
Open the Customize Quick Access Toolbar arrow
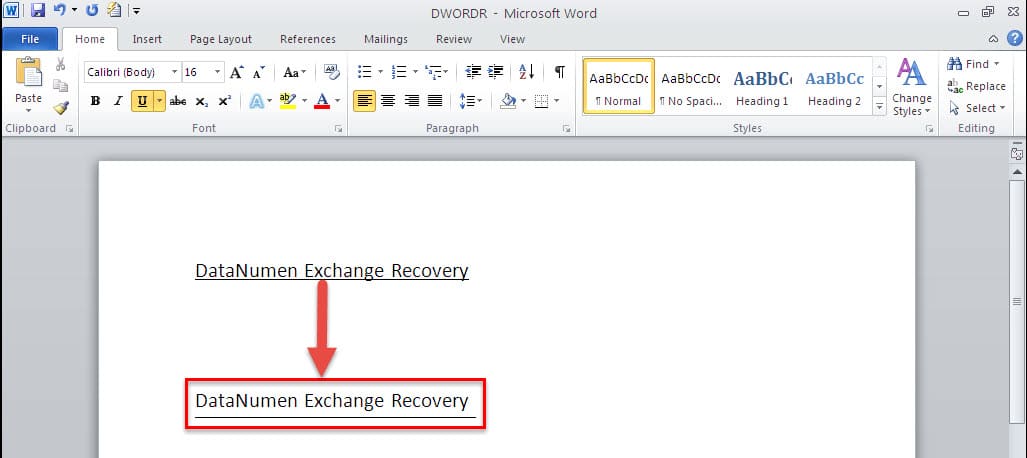(x=136, y=10)
